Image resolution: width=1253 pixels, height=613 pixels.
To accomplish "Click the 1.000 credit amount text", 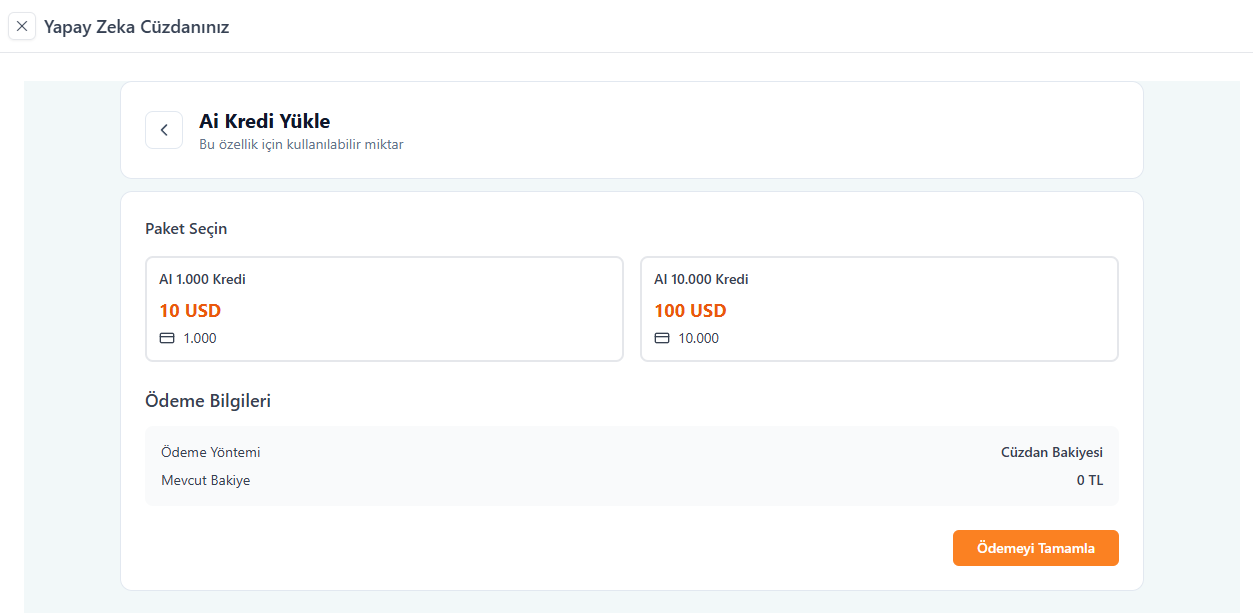I will point(200,338).
